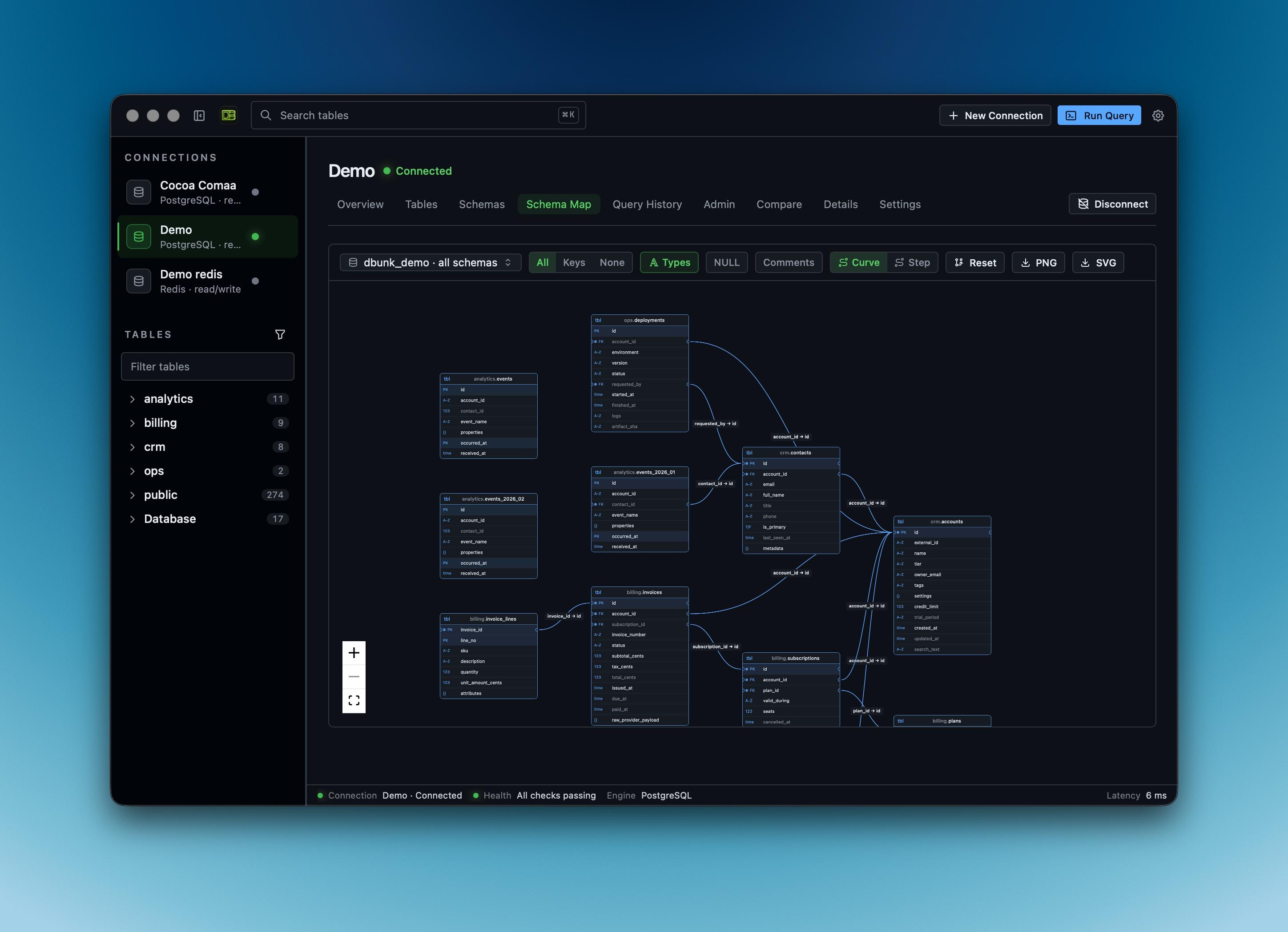Select Cocoa Comaa connection

[x=208, y=192]
